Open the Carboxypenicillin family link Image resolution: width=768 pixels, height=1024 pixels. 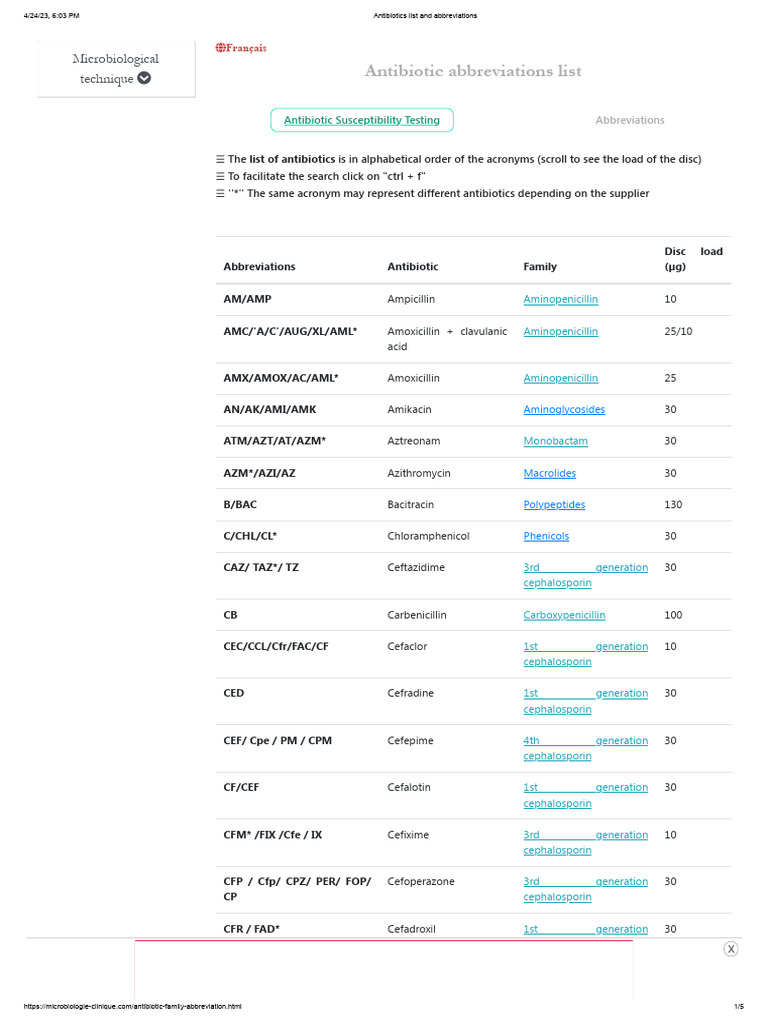(x=564, y=615)
